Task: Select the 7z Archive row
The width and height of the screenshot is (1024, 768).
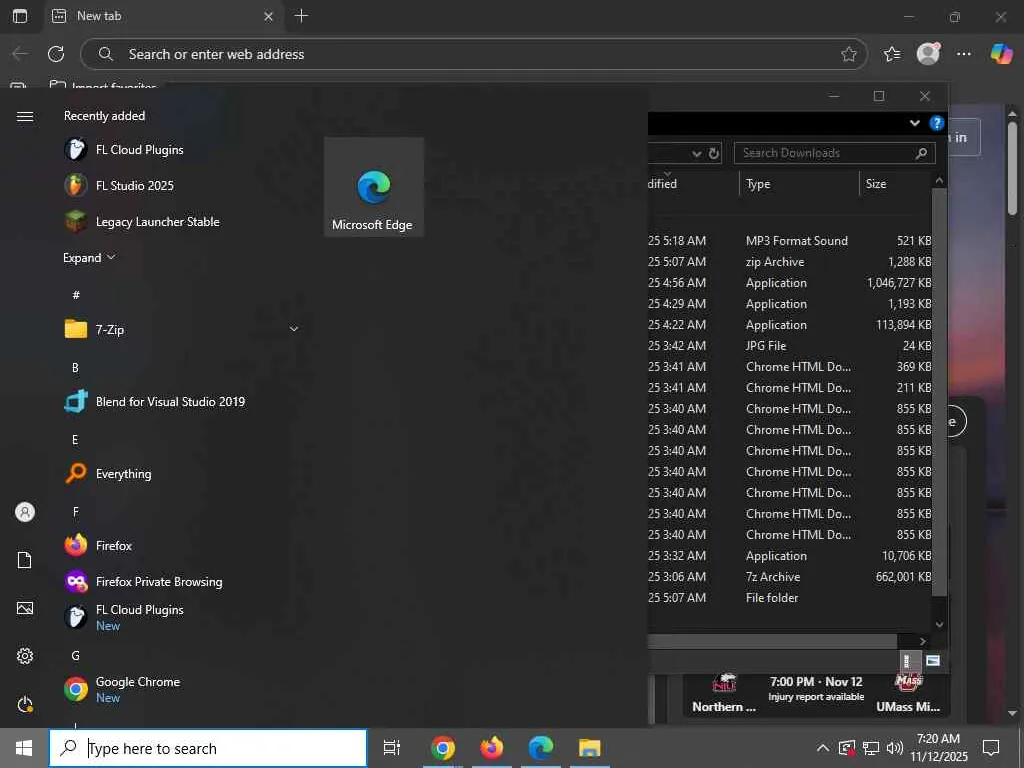Action: coord(790,577)
